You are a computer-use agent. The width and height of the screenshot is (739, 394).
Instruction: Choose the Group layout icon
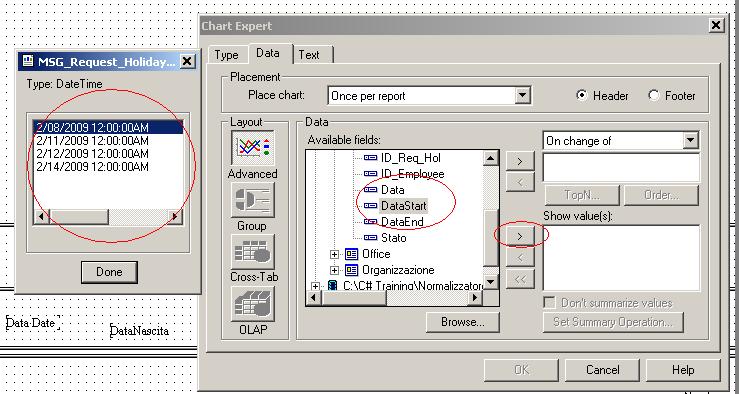pos(253,200)
